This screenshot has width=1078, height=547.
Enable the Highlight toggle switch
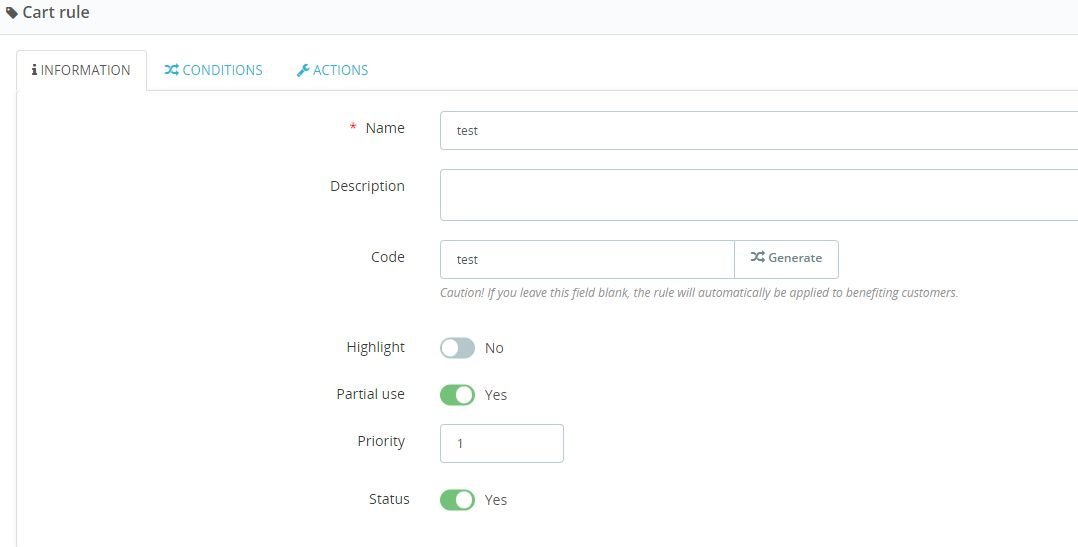point(457,348)
